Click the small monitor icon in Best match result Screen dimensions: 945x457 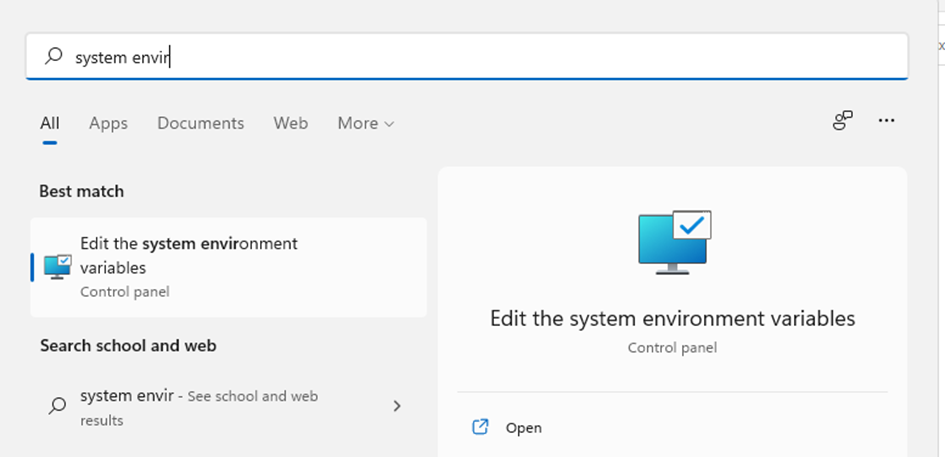point(58,267)
